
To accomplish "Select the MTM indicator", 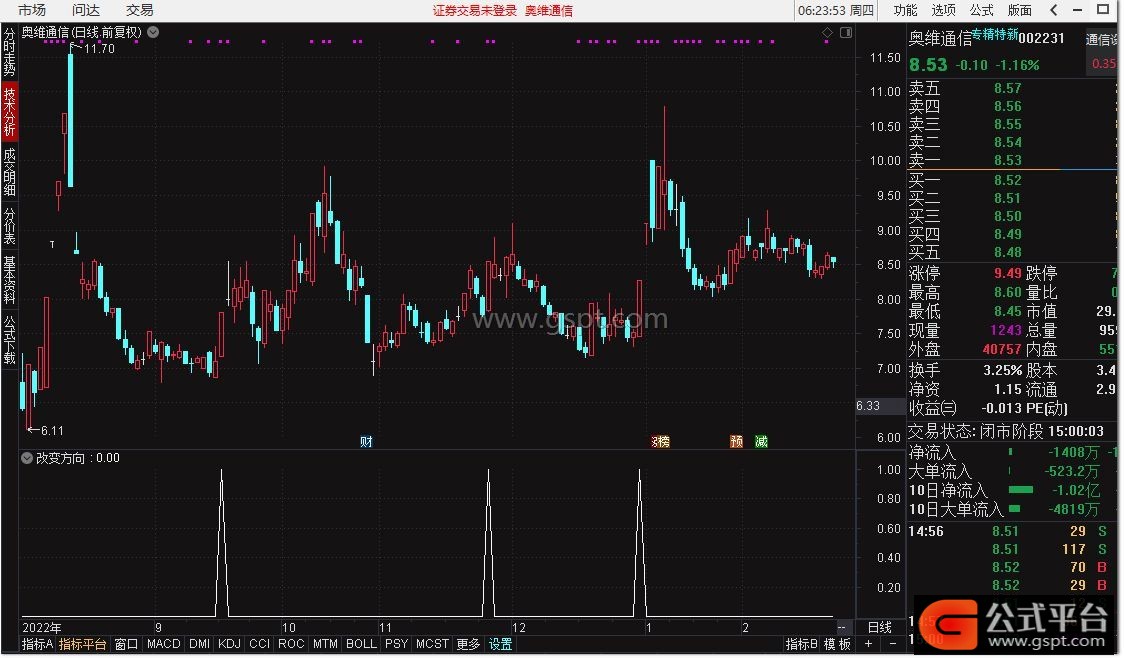I will pyautogui.click(x=325, y=644).
